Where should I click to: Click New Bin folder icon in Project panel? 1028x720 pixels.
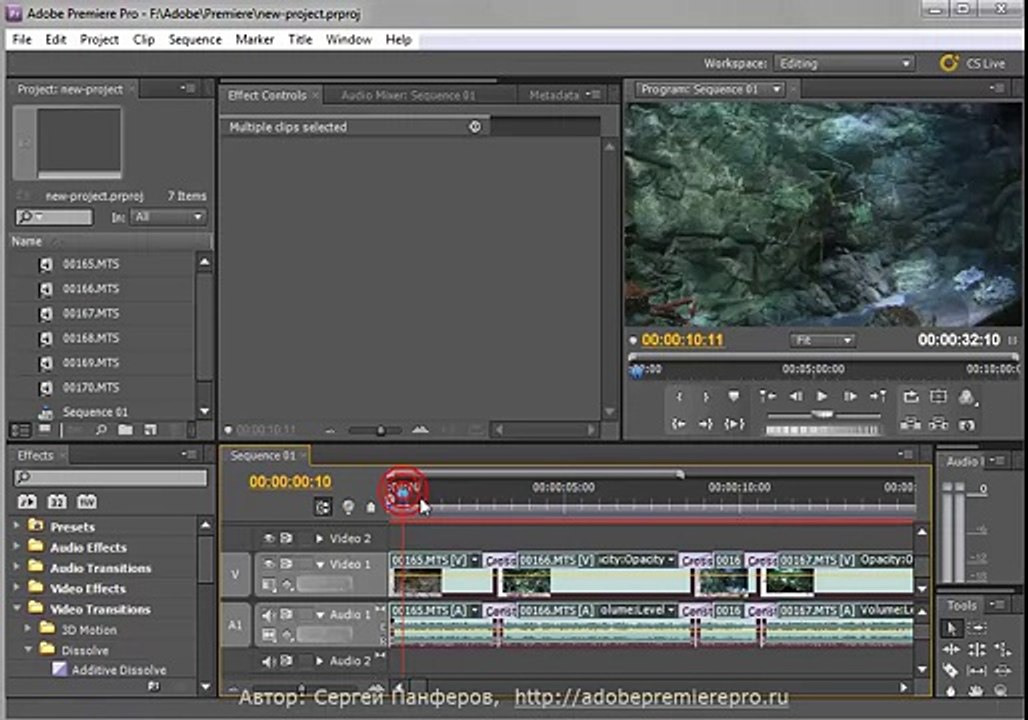[125, 430]
